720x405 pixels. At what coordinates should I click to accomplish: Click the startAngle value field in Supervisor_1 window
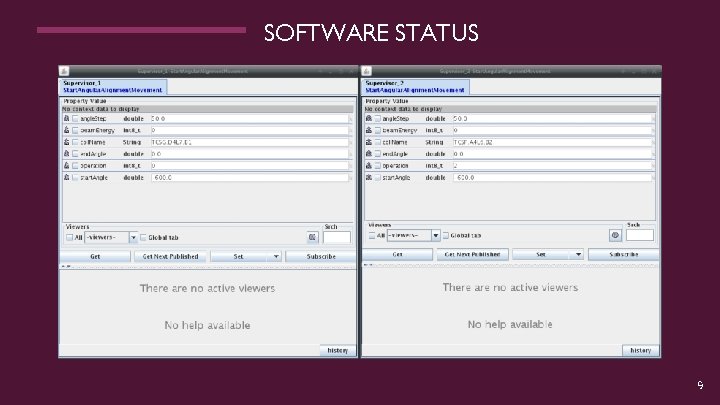[x=249, y=177]
